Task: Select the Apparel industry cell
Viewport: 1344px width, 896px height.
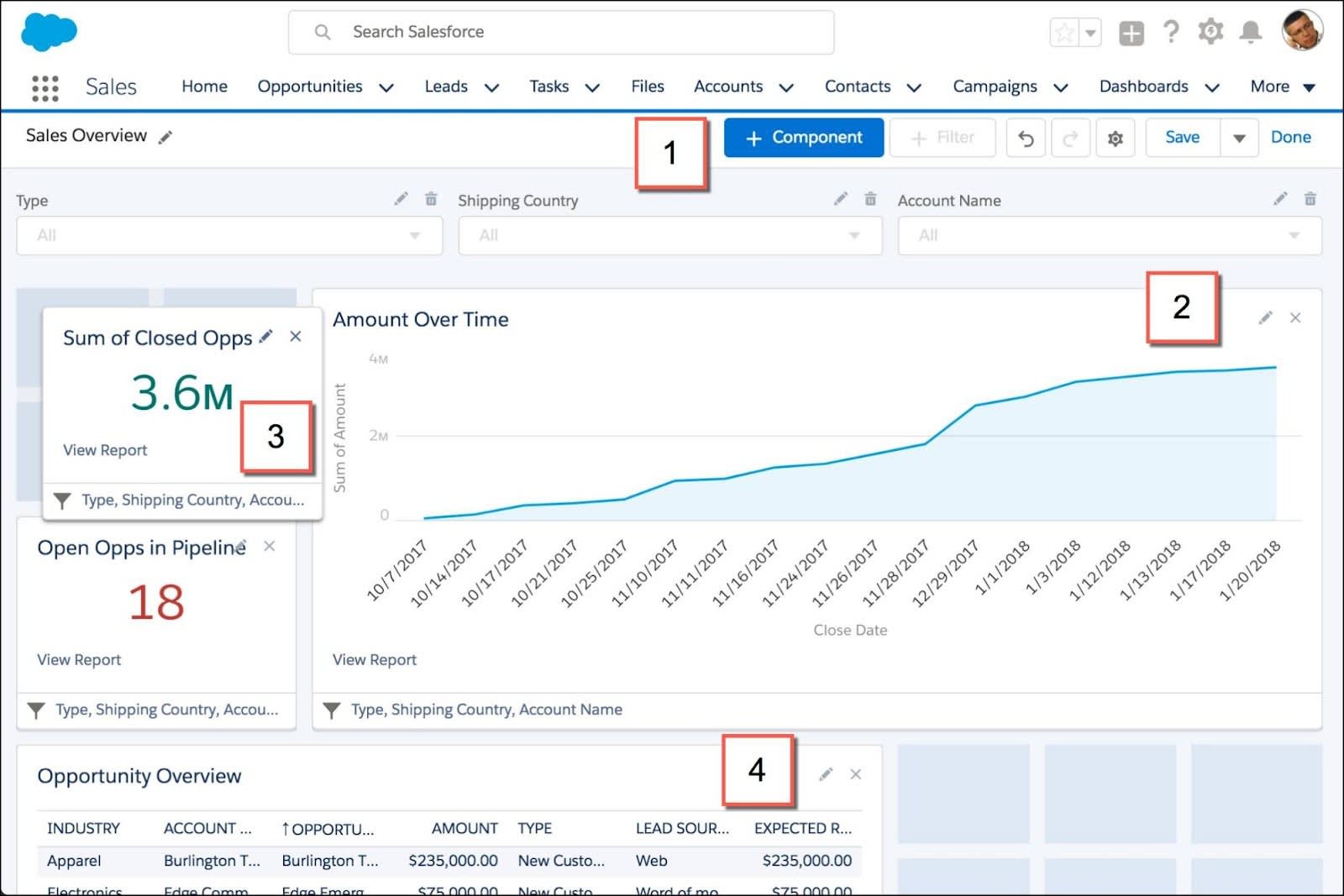Action: pyautogui.click(x=74, y=861)
